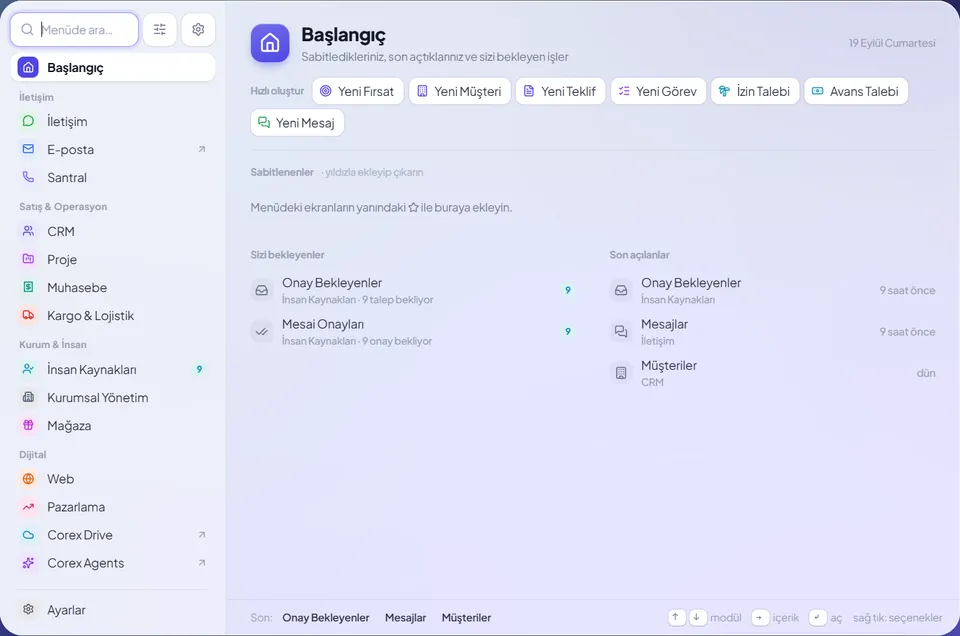The height and width of the screenshot is (636, 960).
Task: Open Müşteriler link in the bottom bar
Action: coord(467,618)
